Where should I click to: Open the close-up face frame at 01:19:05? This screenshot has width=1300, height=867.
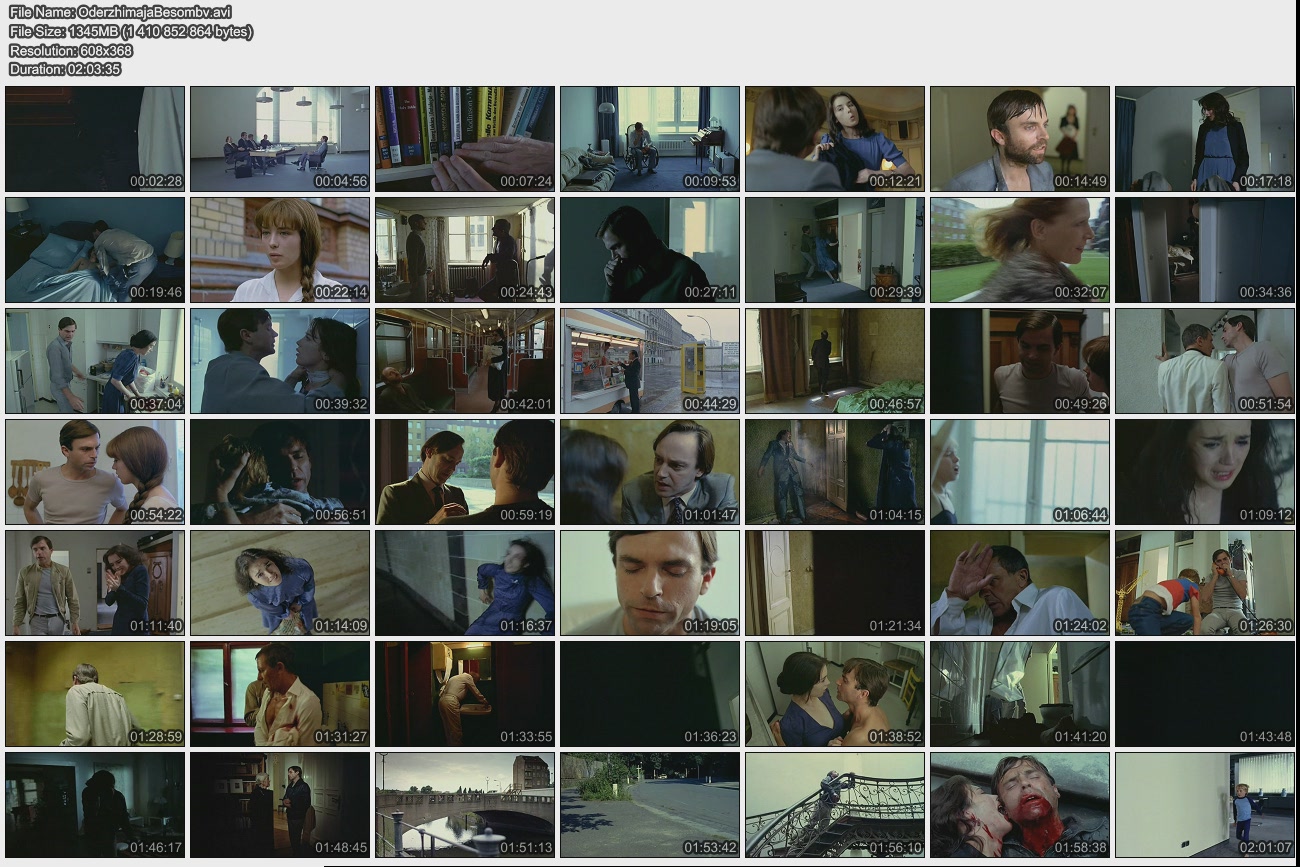[650, 583]
